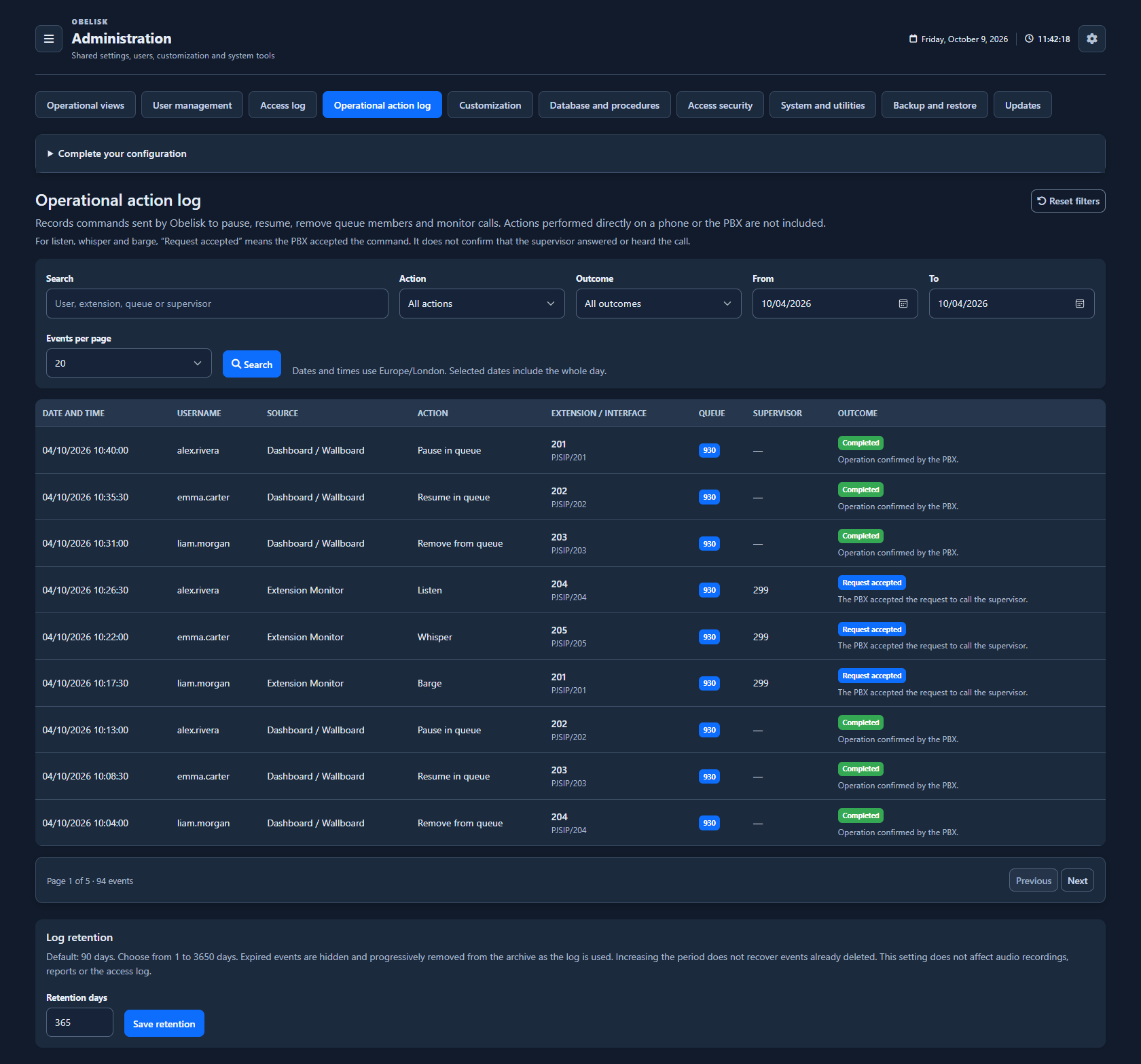
Task: Open the Updates tab
Action: (1022, 105)
